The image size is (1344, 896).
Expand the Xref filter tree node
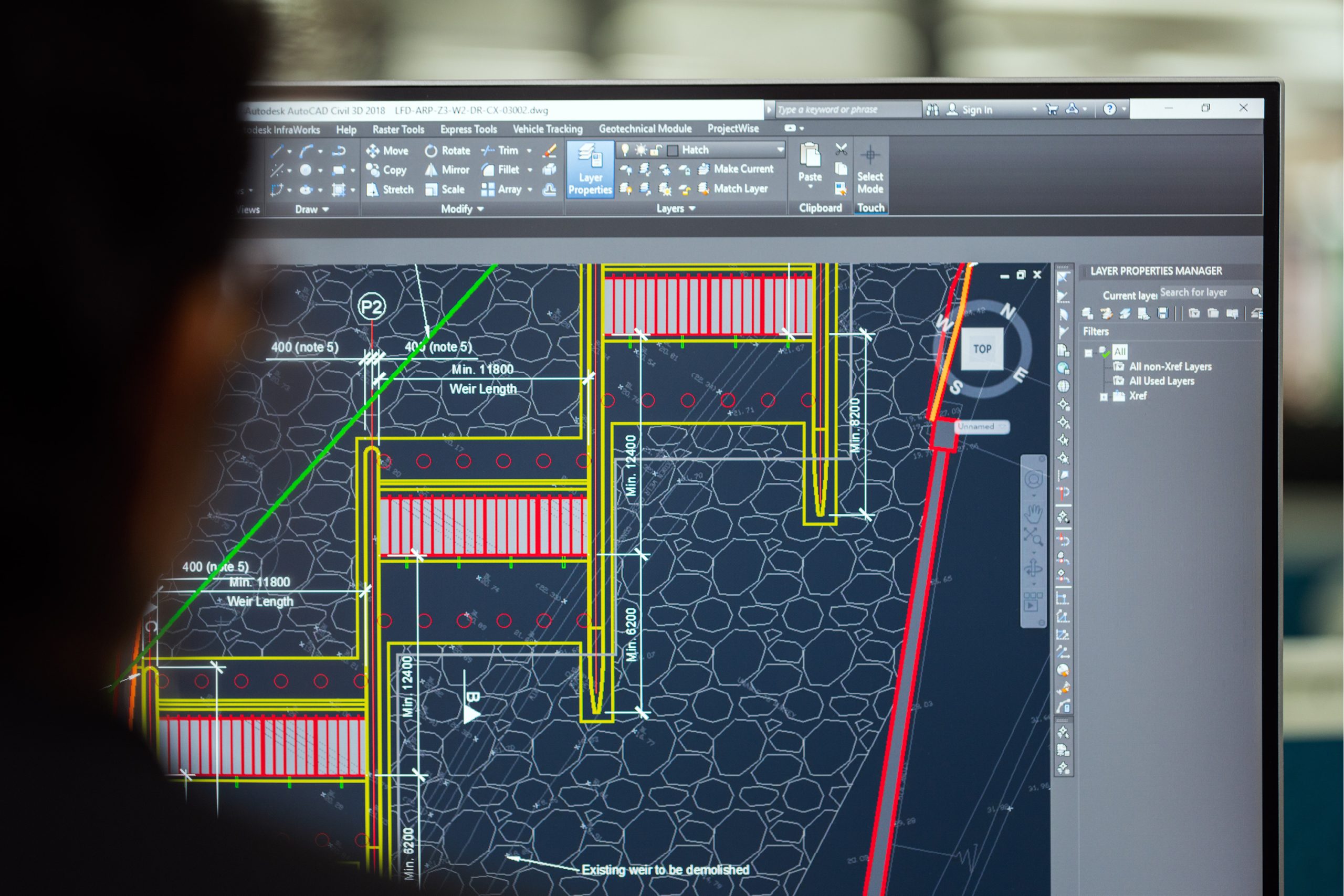click(1104, 397)
